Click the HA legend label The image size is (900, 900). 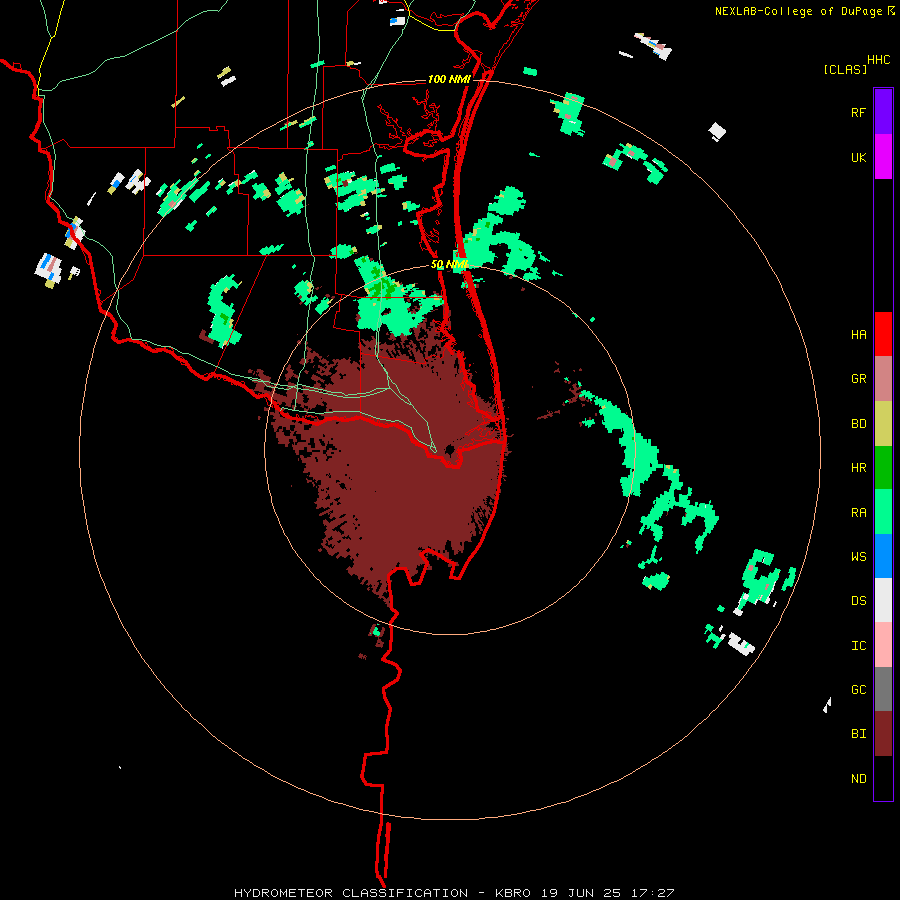pos(858,334)
